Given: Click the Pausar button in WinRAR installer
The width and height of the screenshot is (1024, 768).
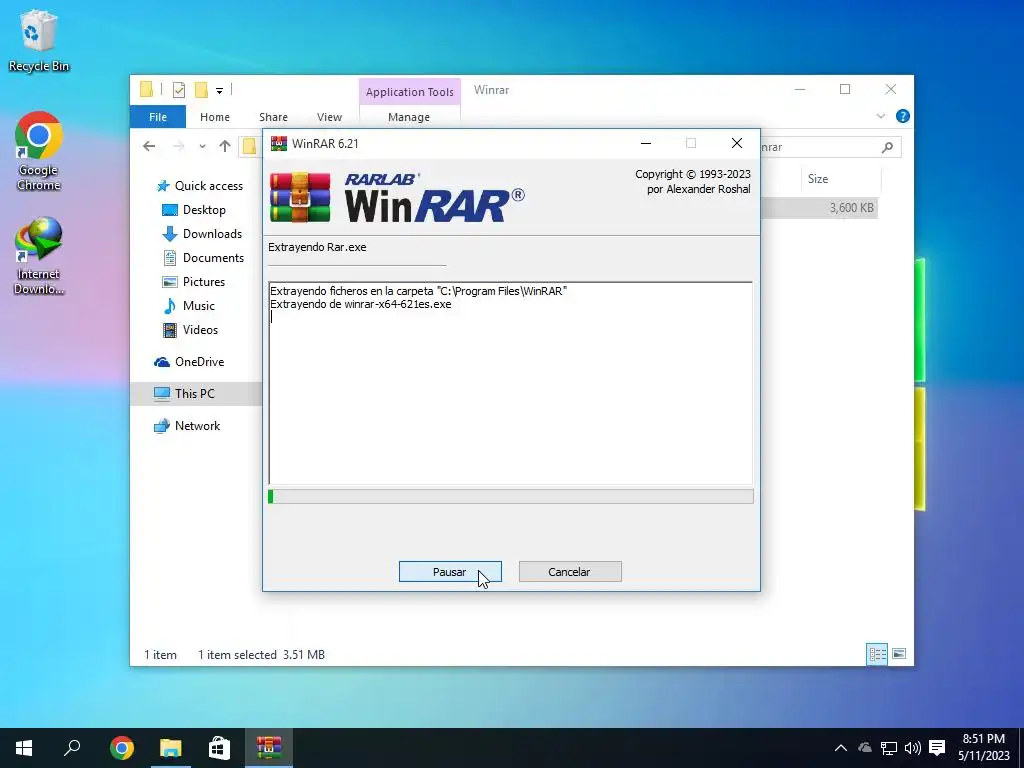Looking at the screenshot, I should click(450, 571).
